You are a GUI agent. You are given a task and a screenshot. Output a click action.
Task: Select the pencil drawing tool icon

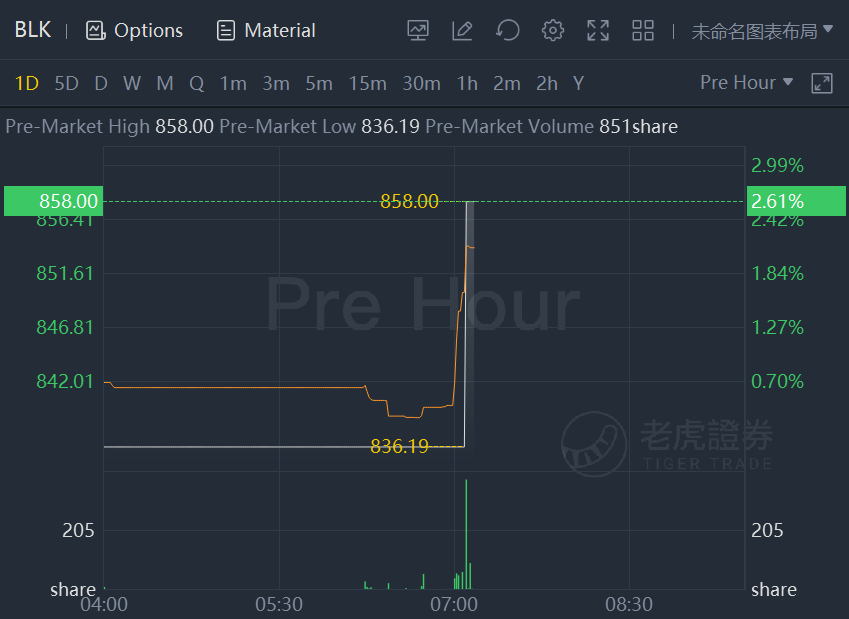462,30
